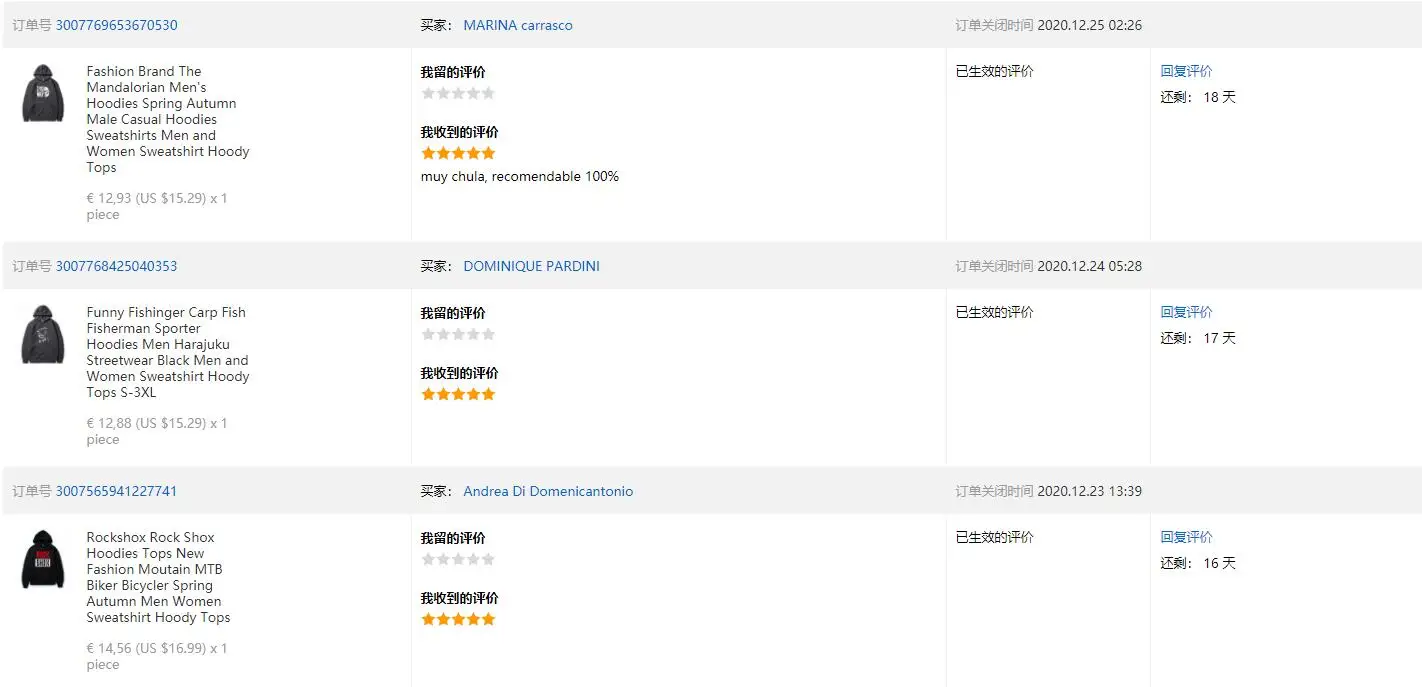
Task: View buyer MARINA carrasco's profile
Action: [518, 25]
